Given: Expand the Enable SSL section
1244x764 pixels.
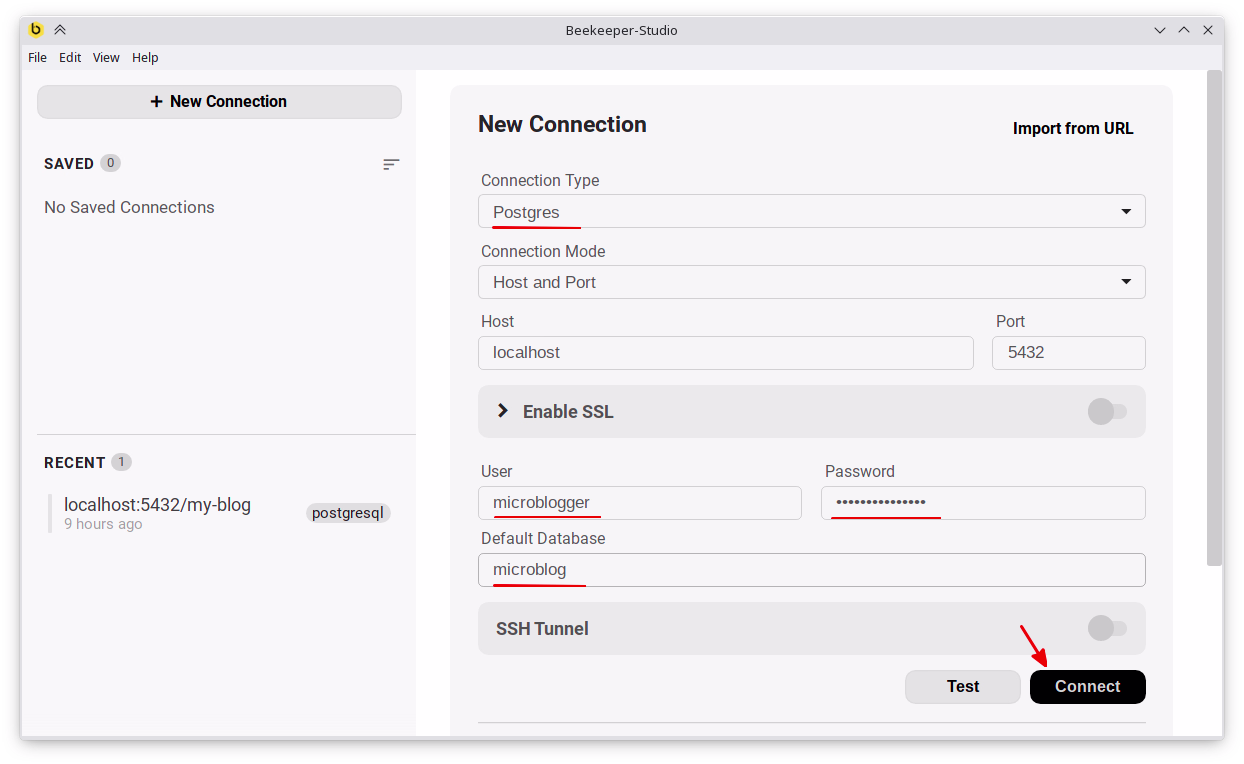Looking at the screenshot, I should [567, 411].
